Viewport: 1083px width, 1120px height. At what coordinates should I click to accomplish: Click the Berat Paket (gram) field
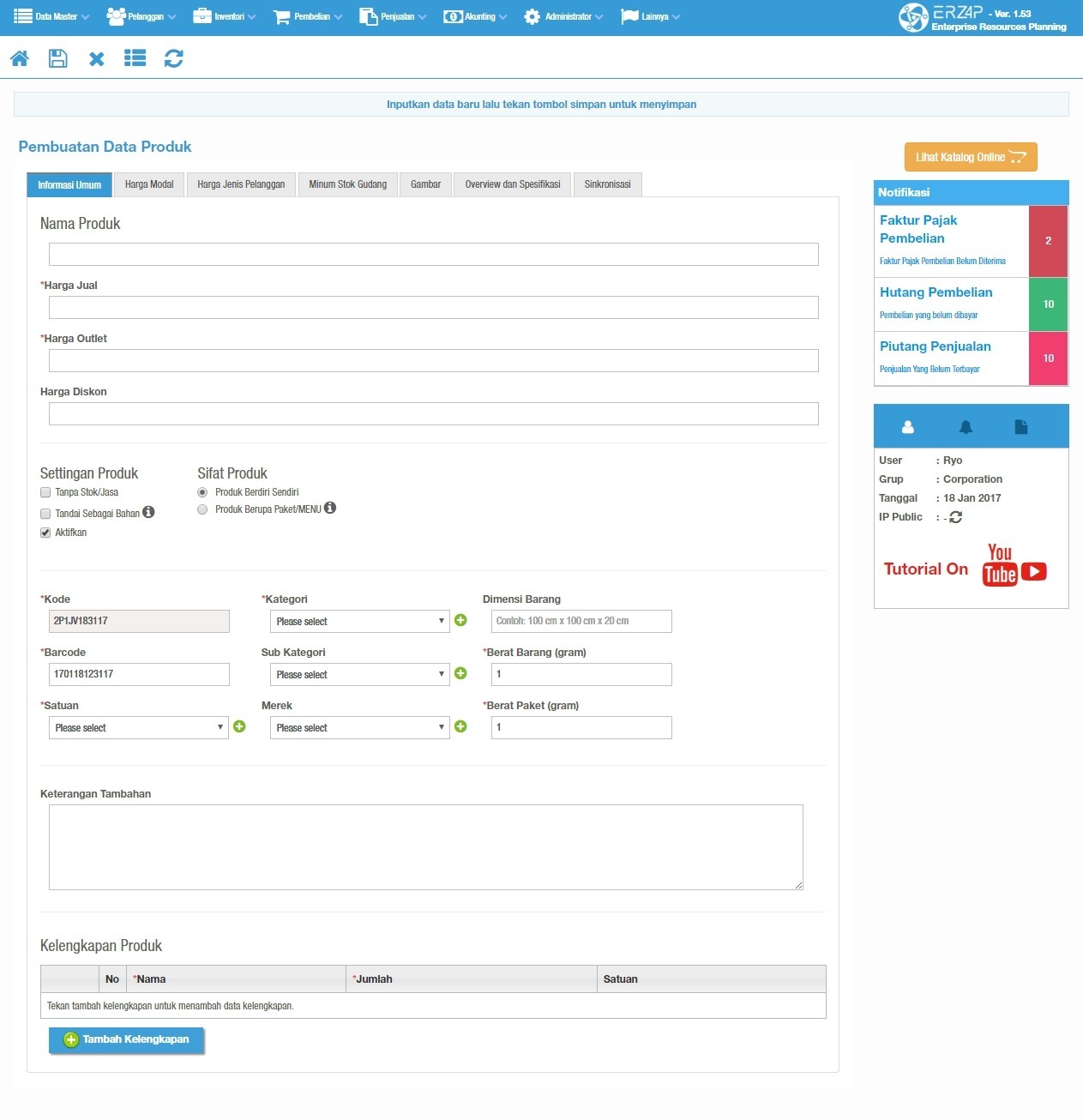pos(581,727)
